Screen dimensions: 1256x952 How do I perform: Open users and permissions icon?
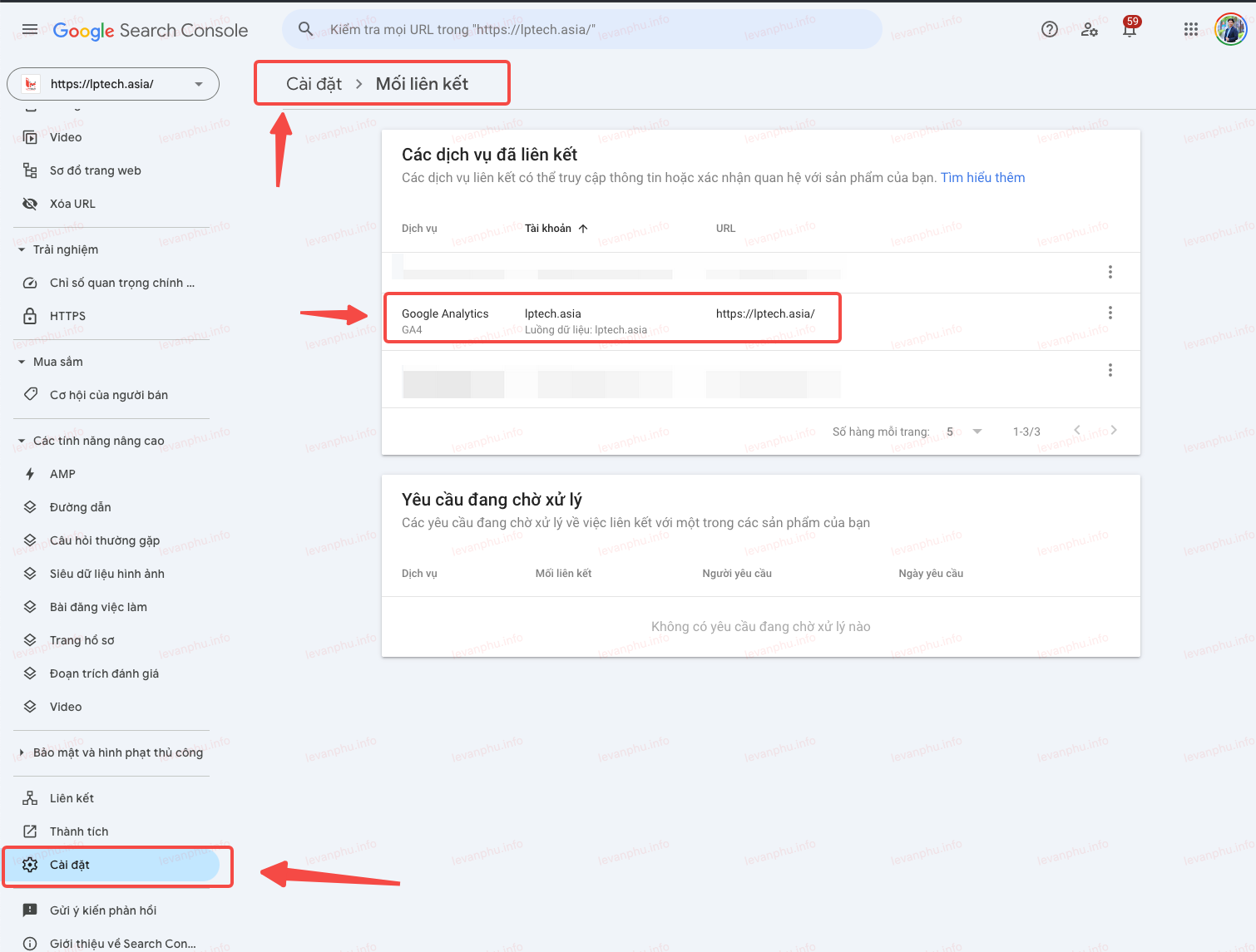[1090, 30]
